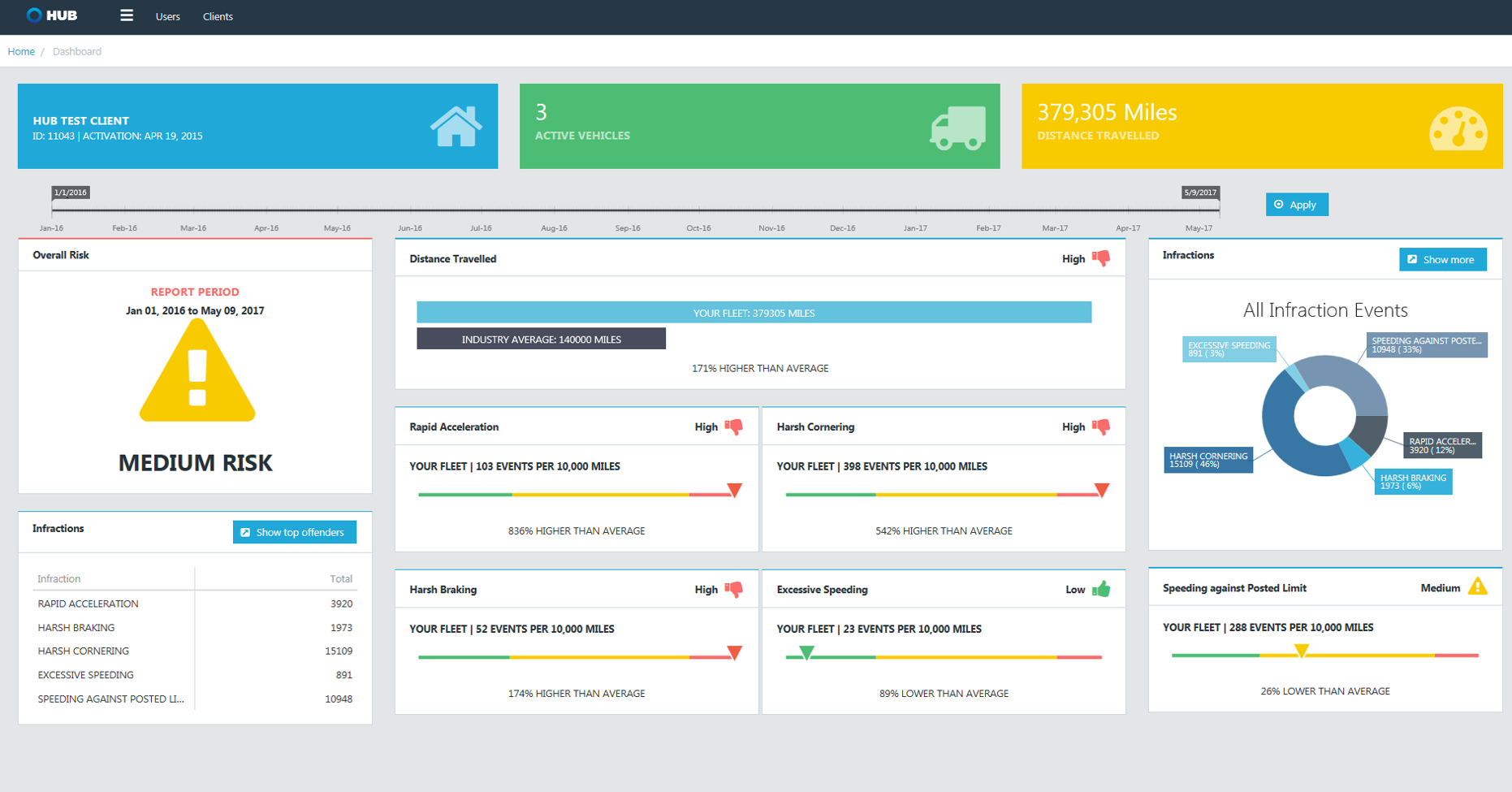This screenshot has width=1512, height=792.
Task: Click 89% LOWER THAN AVERAGE text
Action: (944, 693)
